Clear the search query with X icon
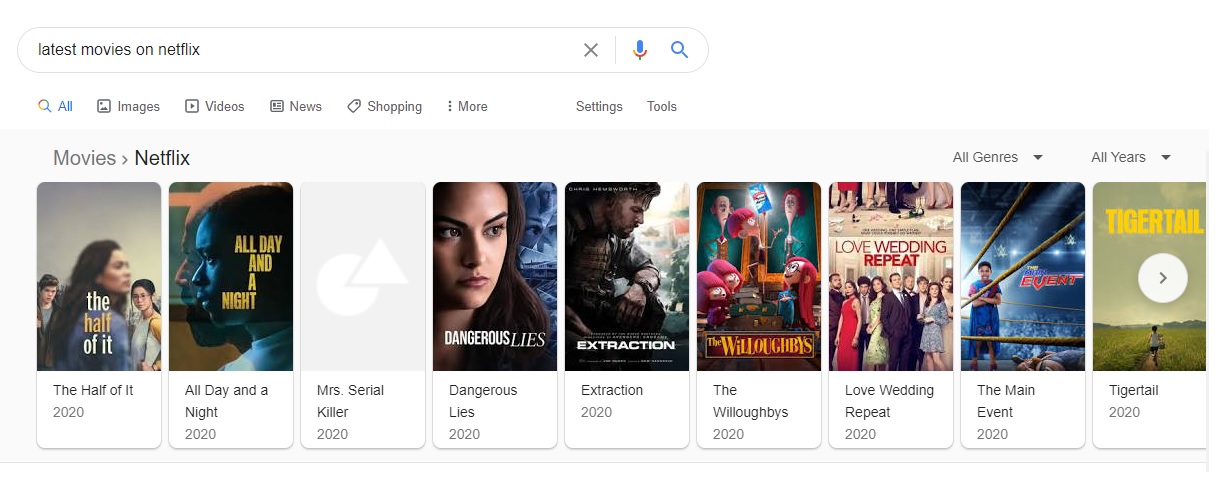Screen dimensions: 1220x481 click(591, 50)
